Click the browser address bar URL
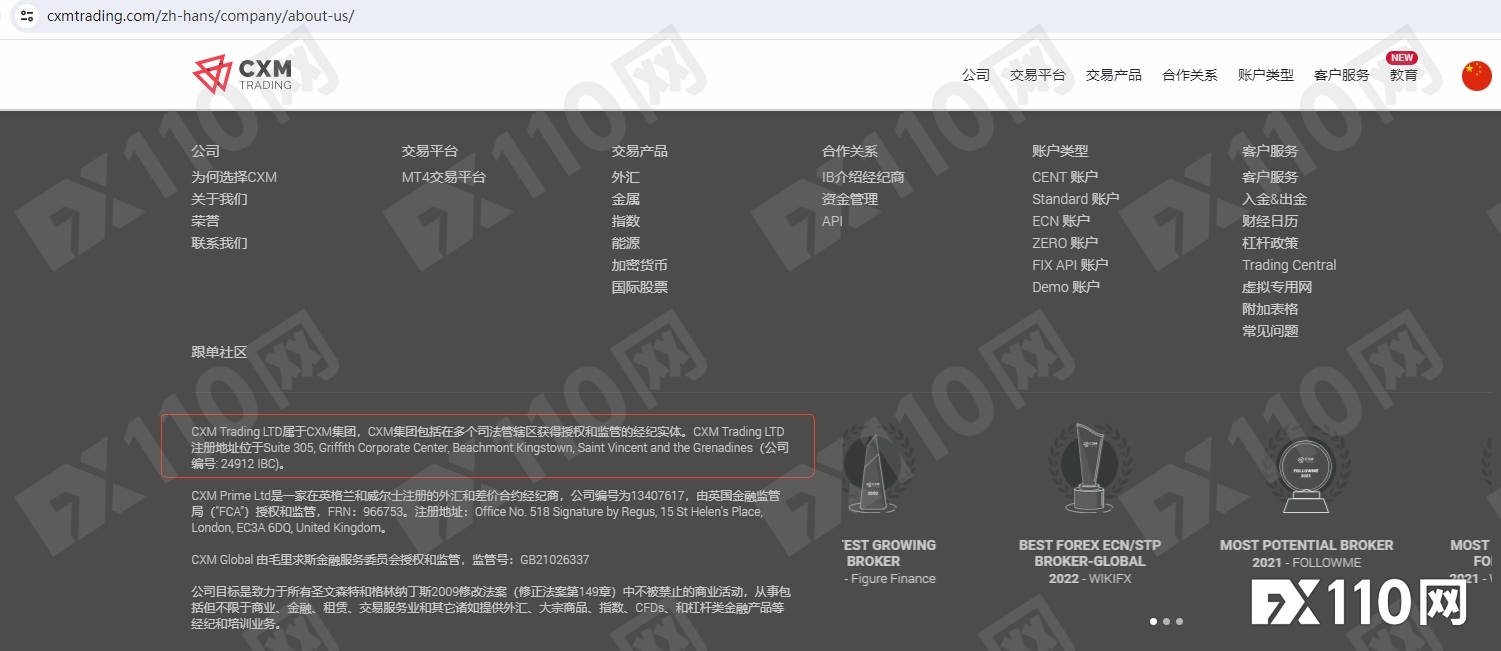Viewport: 1501px width, 651px height. point(201,16)
